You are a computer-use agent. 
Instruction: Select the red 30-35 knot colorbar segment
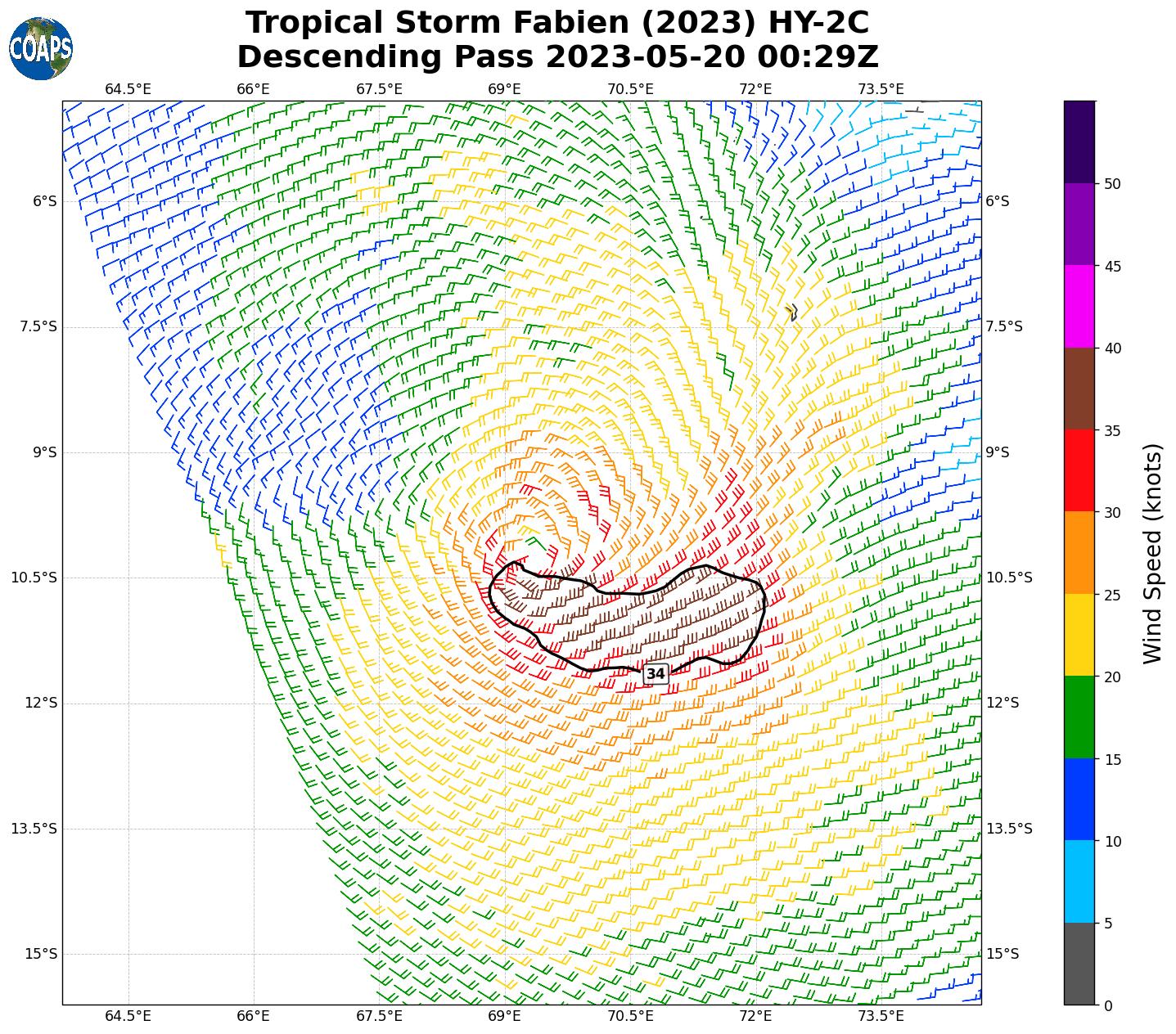tap(1079, 470)
